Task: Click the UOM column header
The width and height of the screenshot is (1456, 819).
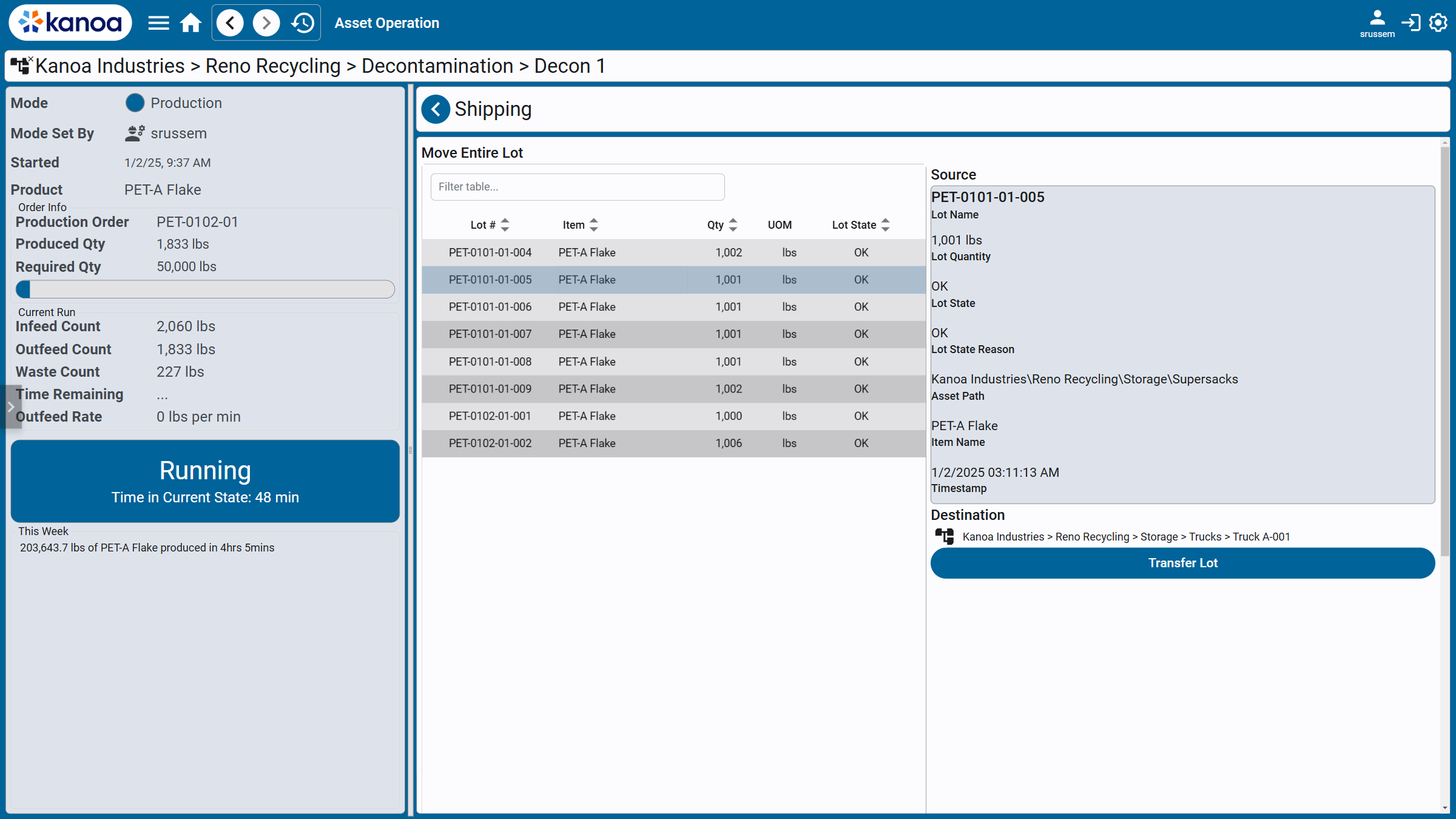Action: 780,225
